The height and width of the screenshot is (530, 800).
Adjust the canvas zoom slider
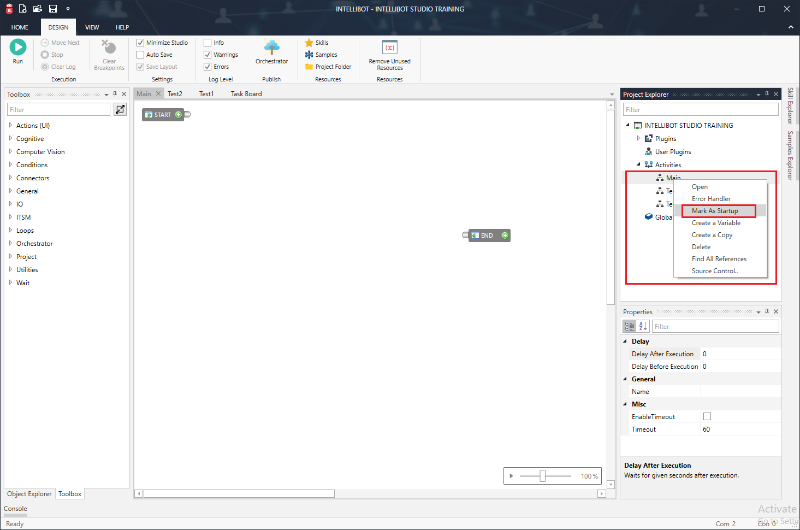[542, 476]
